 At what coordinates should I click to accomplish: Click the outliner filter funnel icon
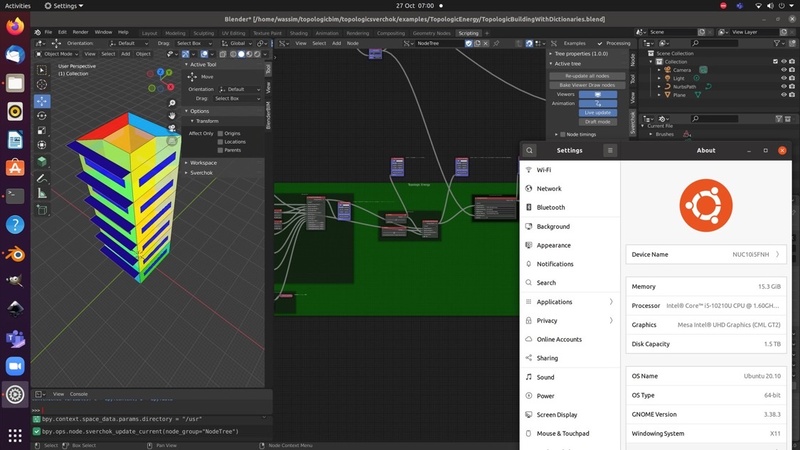[777, 43]
